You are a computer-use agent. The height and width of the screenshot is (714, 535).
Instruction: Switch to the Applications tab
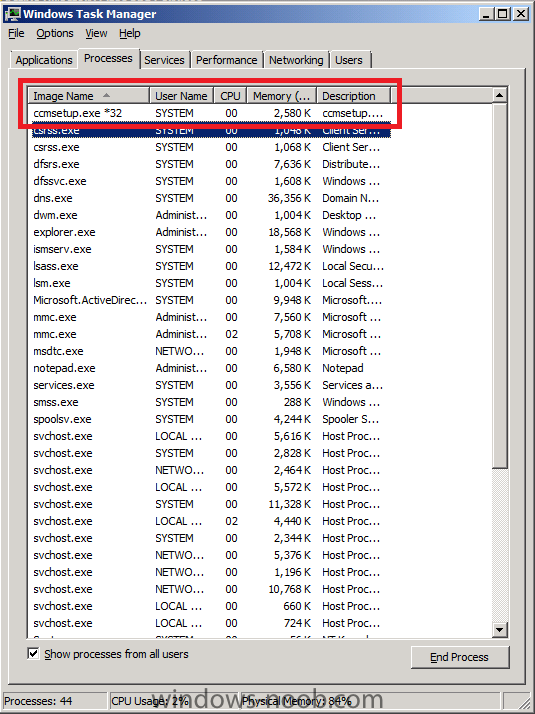tap(44, 60)
